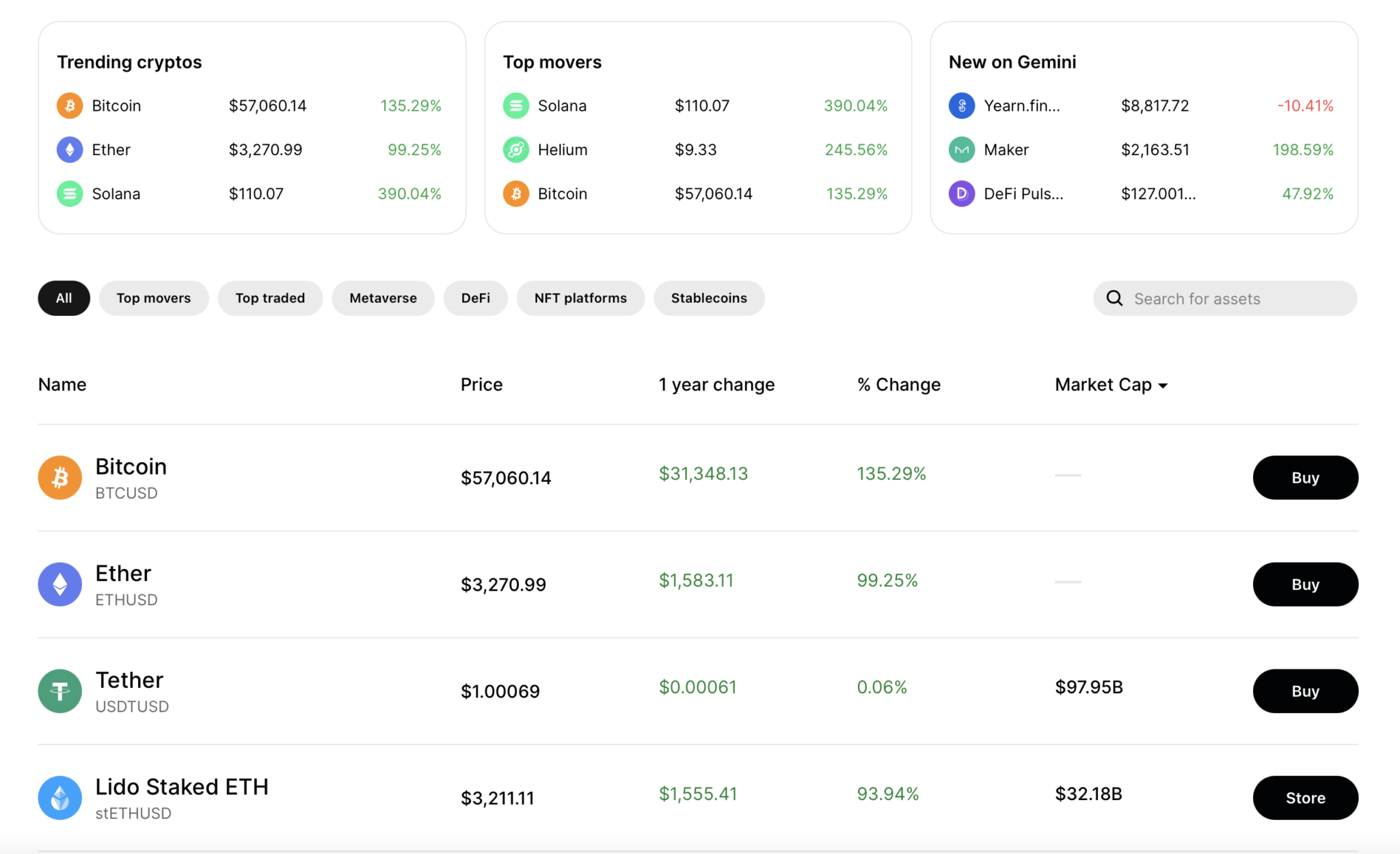Image resolution: width=1400 pixels, height=854 pixels.
Task: Click Ether table price $3,270.99
Action: pos(503,585)
